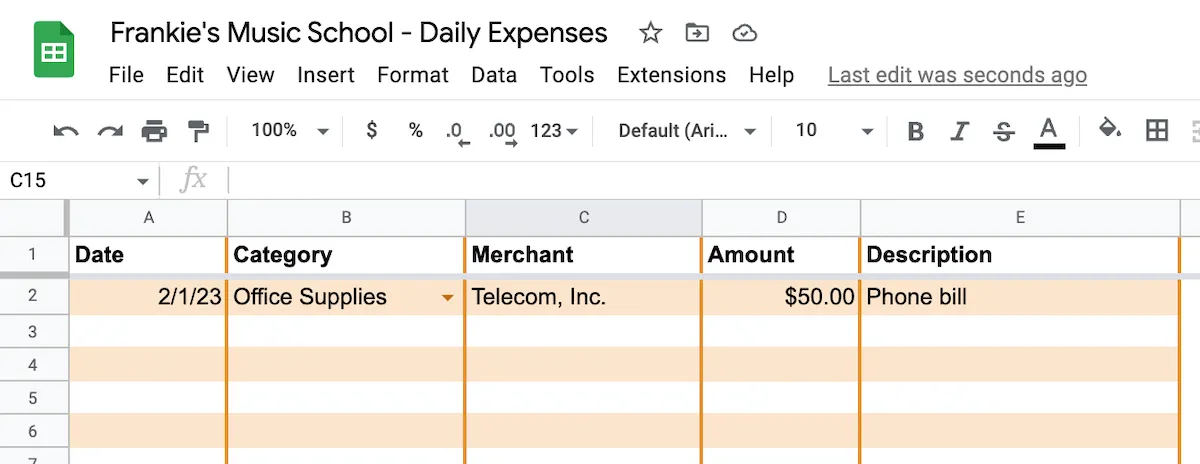Open the zoom level dropdown
1200x464 pixels.
(290, 130)
